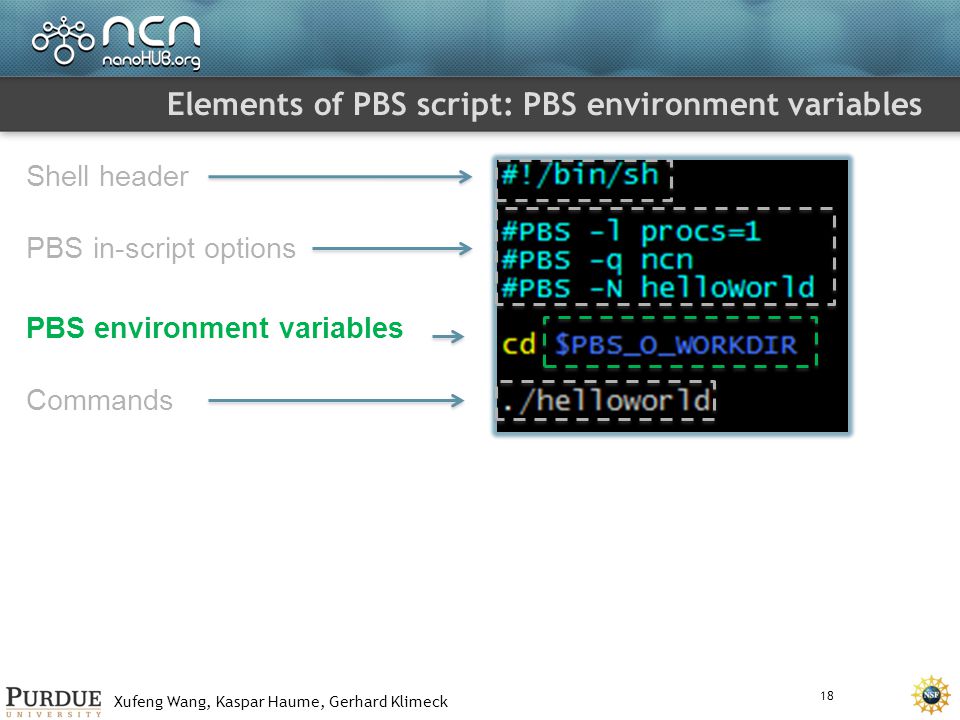
Task: Click the green 'PBS environment variables' label
Action: click(x=215, y=328)
